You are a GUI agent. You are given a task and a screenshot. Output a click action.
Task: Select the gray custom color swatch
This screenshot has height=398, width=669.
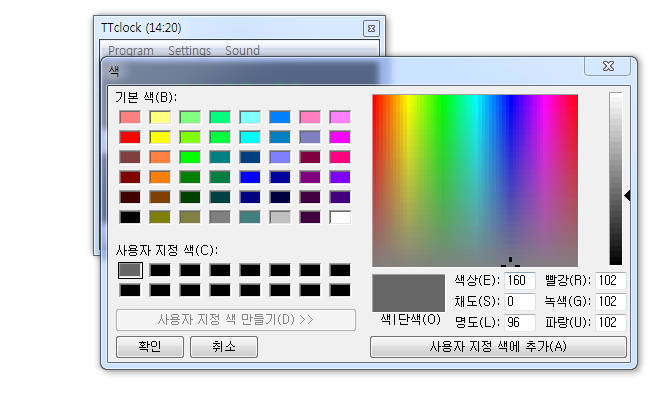130,270
